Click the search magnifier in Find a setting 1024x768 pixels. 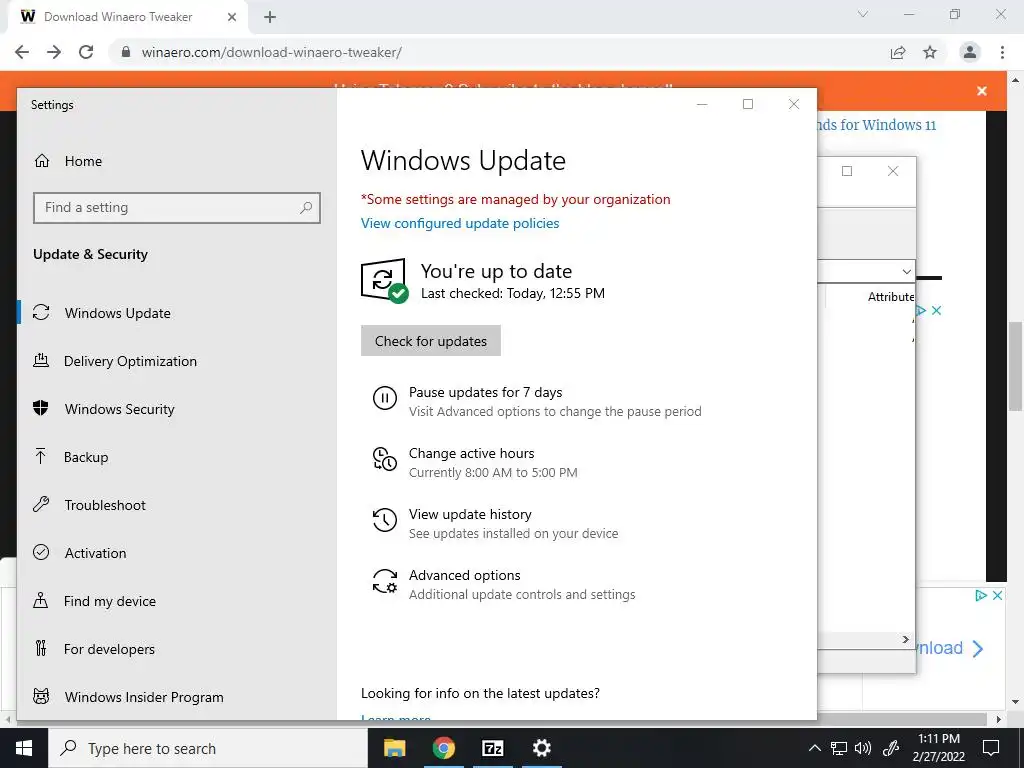click(306, 208)
